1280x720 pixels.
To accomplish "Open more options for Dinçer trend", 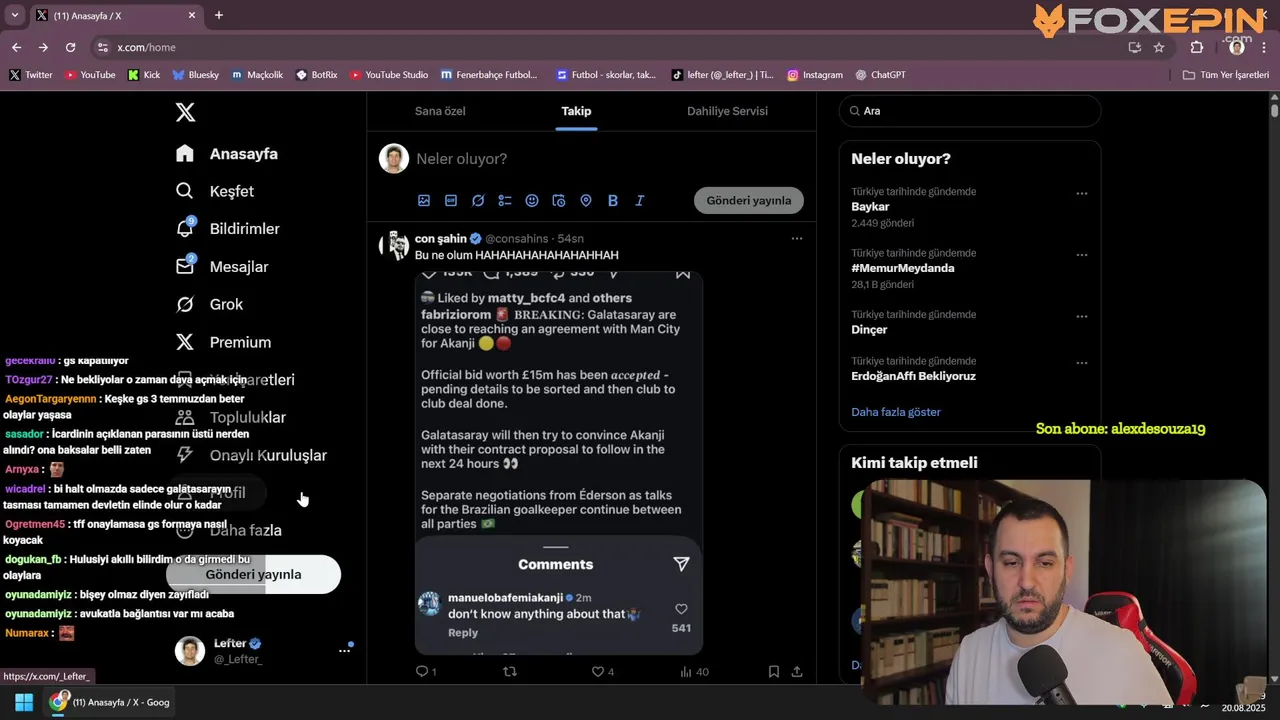I will (x=1081, y=316).
